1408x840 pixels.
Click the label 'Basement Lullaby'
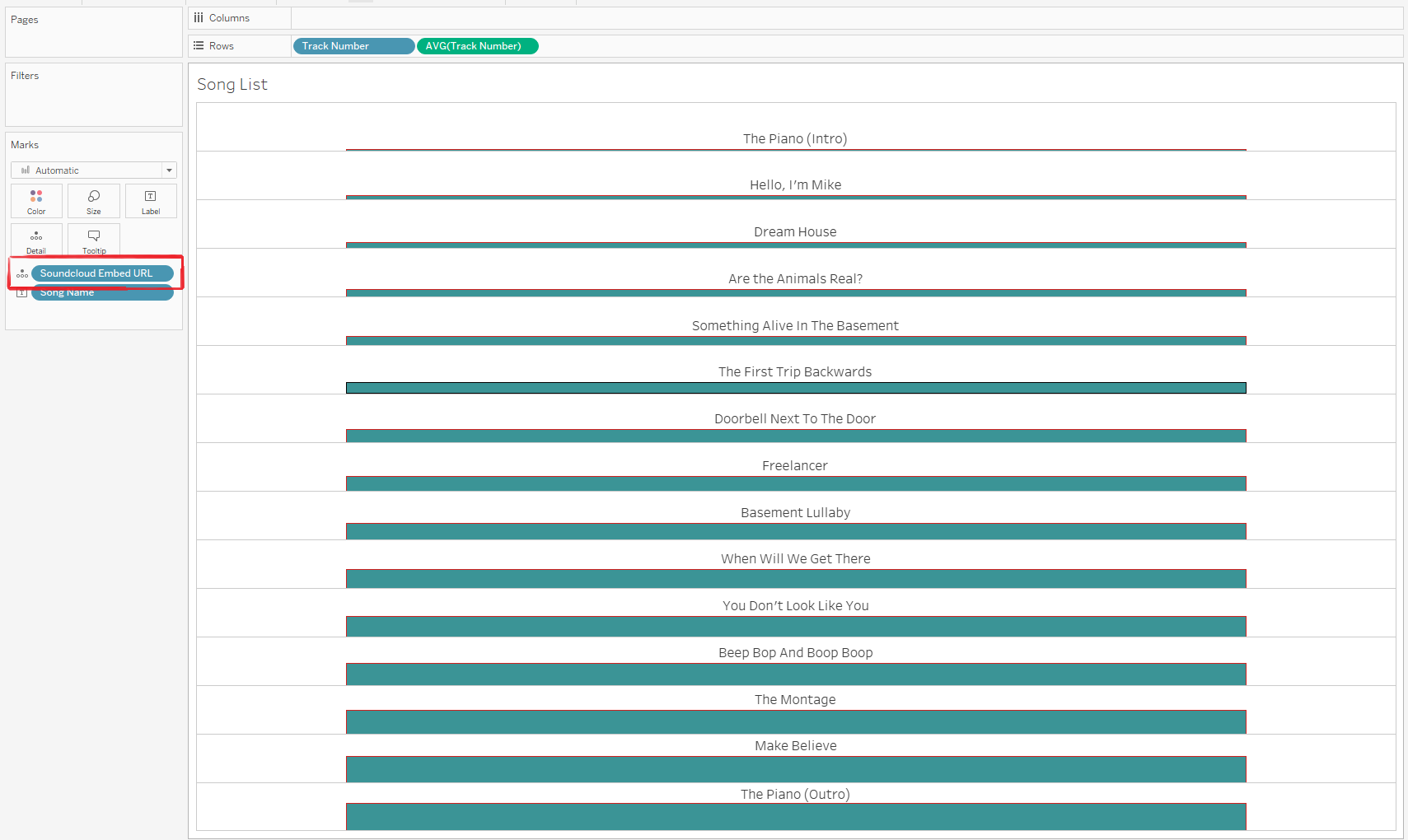click(x=795, y=513)
